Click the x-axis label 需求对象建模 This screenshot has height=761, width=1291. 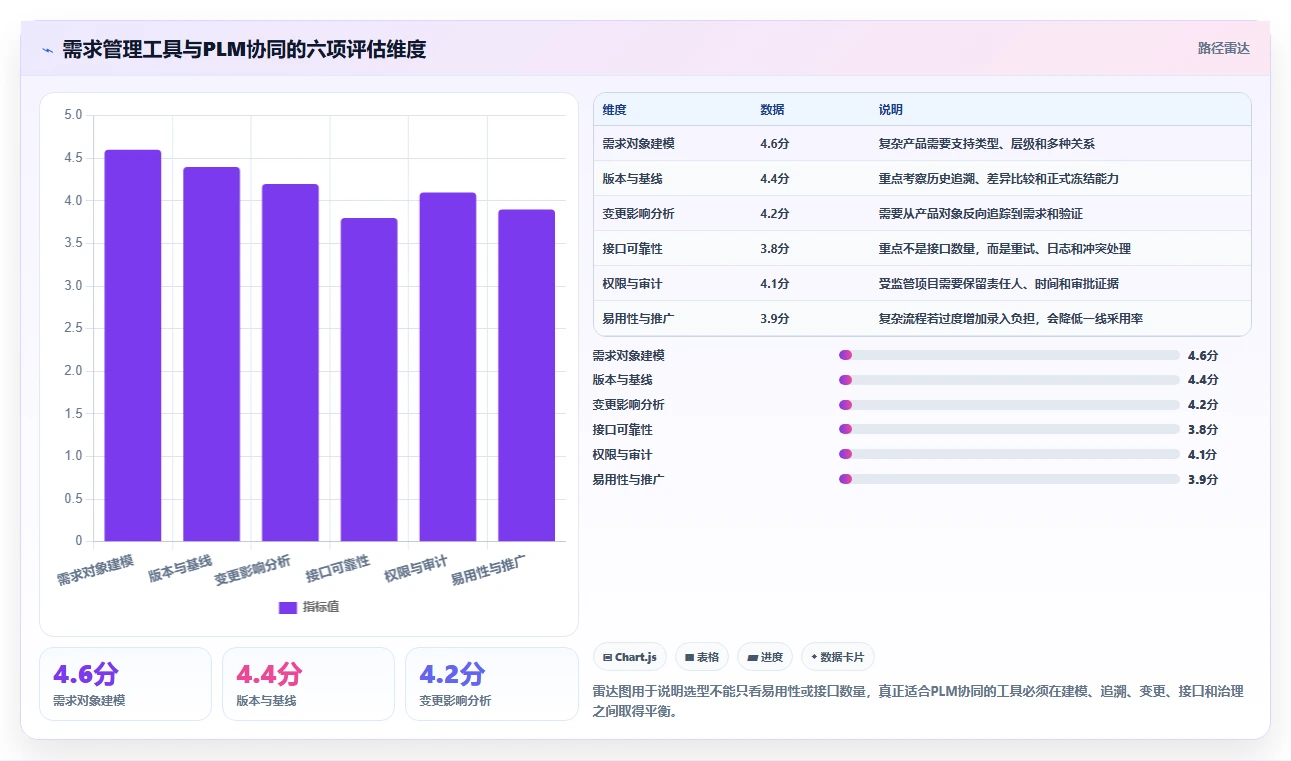96,568
